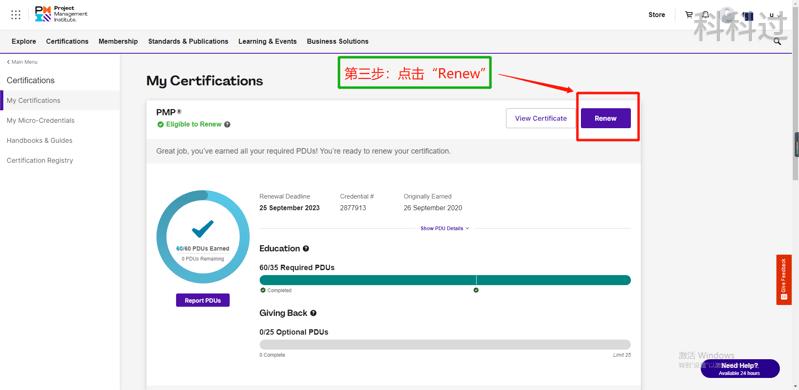Open Business Solutions menu

337,41
